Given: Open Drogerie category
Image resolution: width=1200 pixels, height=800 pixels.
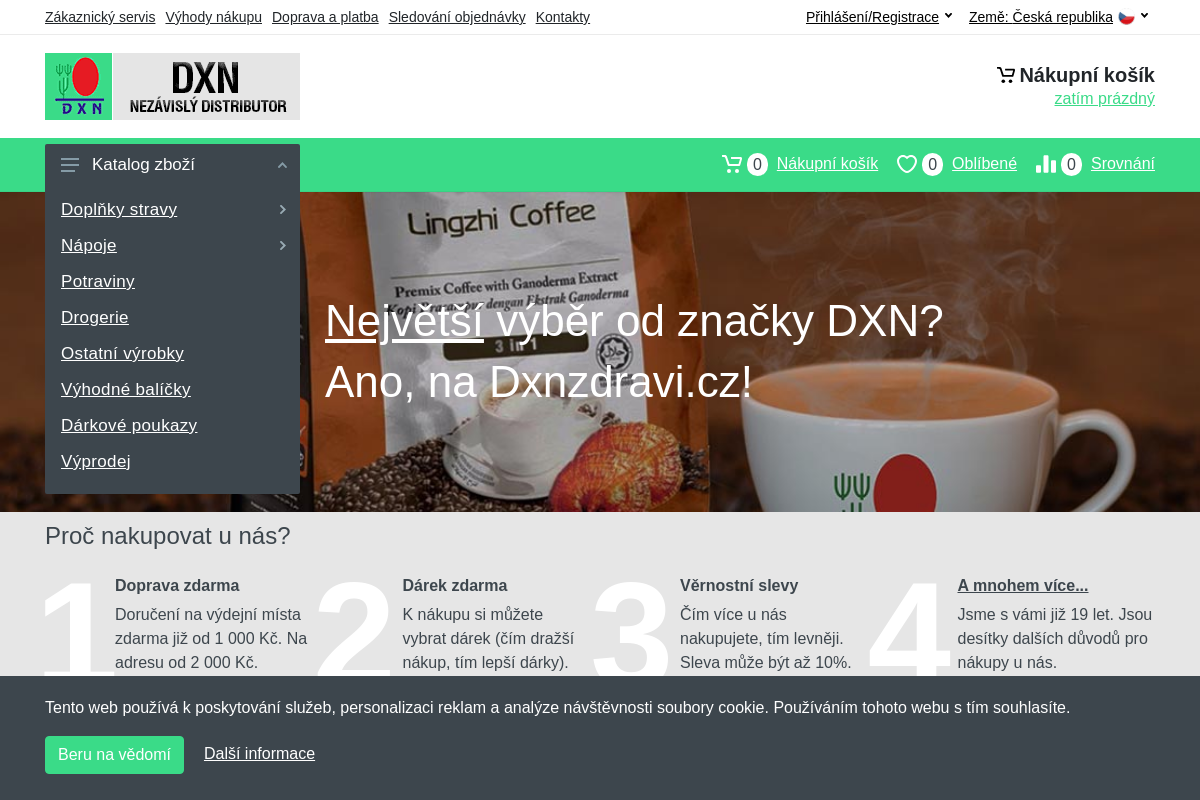Looking at the screenshot, I should [95, 317].
